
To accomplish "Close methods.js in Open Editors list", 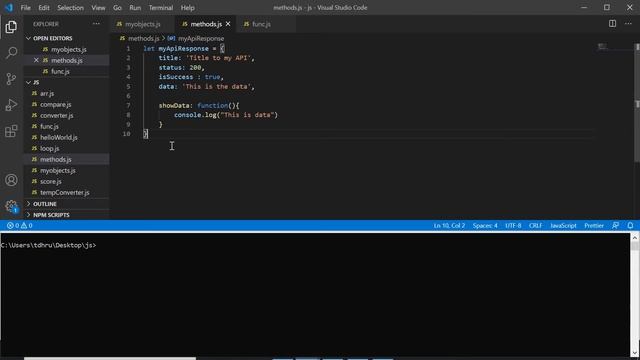I will [36, 60].
